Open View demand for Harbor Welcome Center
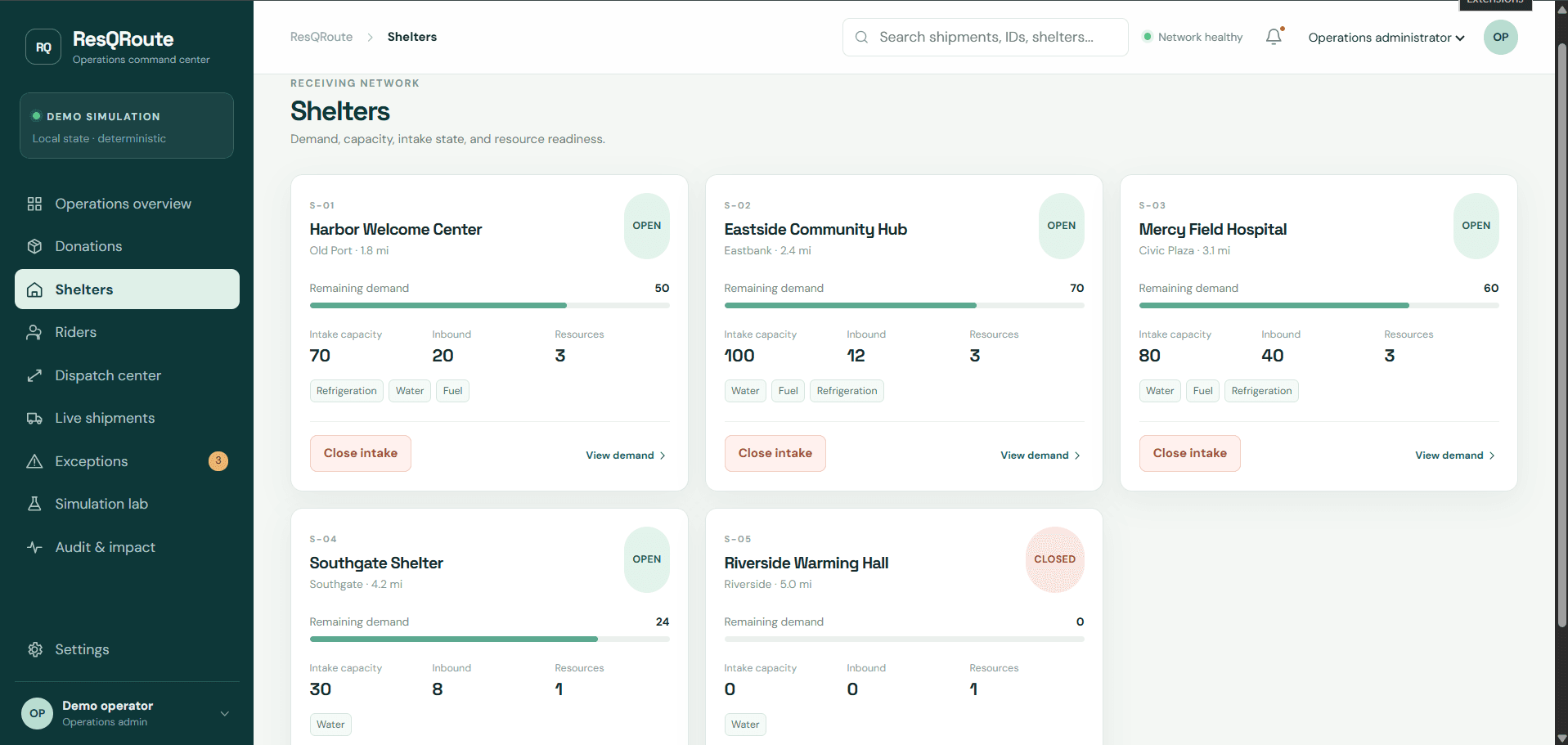 tap(626, 456)
